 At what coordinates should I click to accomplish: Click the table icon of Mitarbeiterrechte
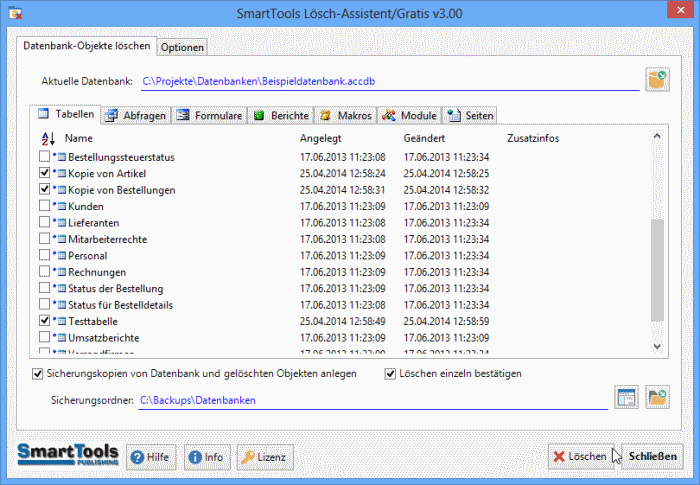(62, 239)
